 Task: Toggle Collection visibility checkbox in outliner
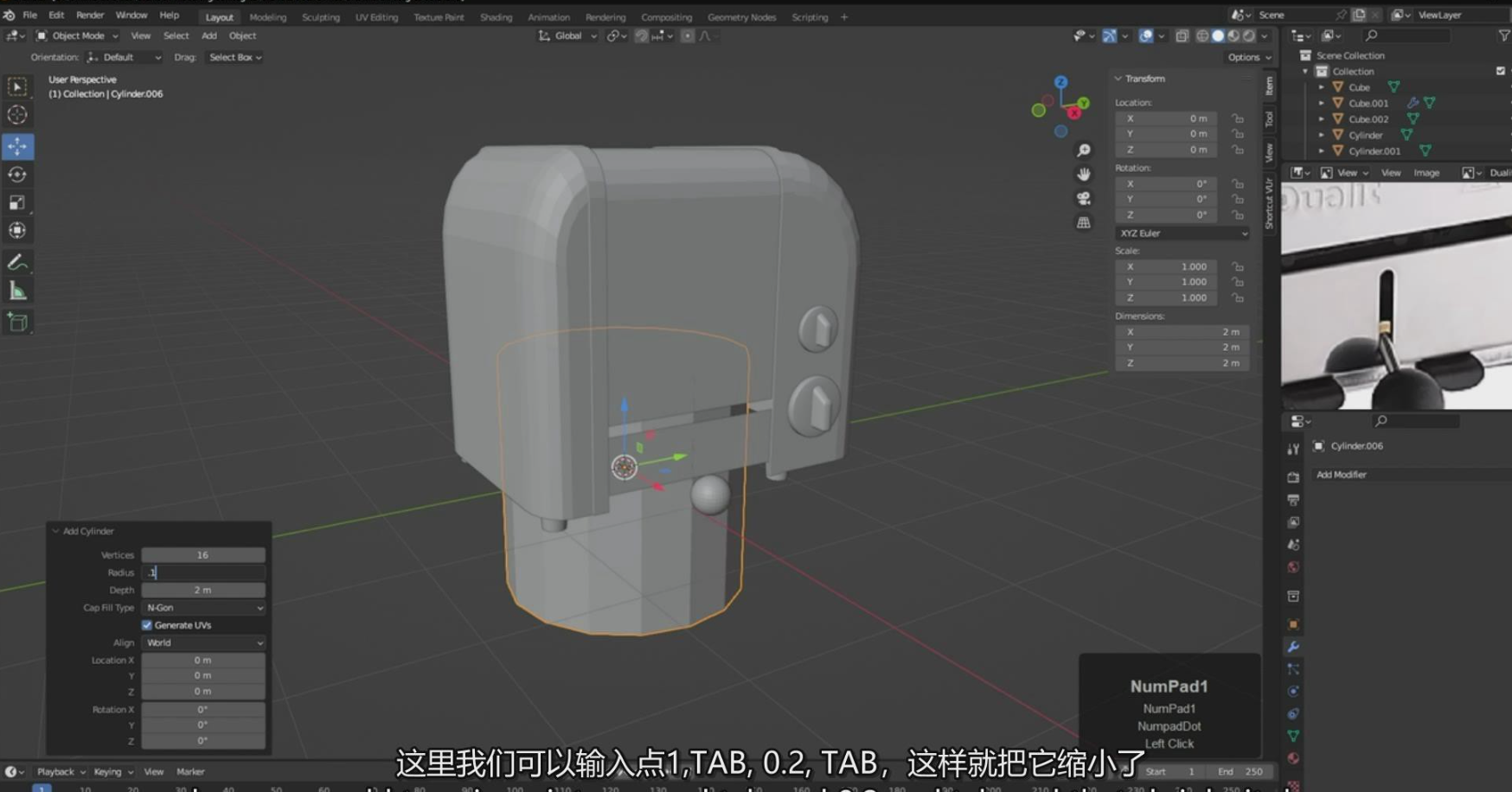click(1501, 72)
